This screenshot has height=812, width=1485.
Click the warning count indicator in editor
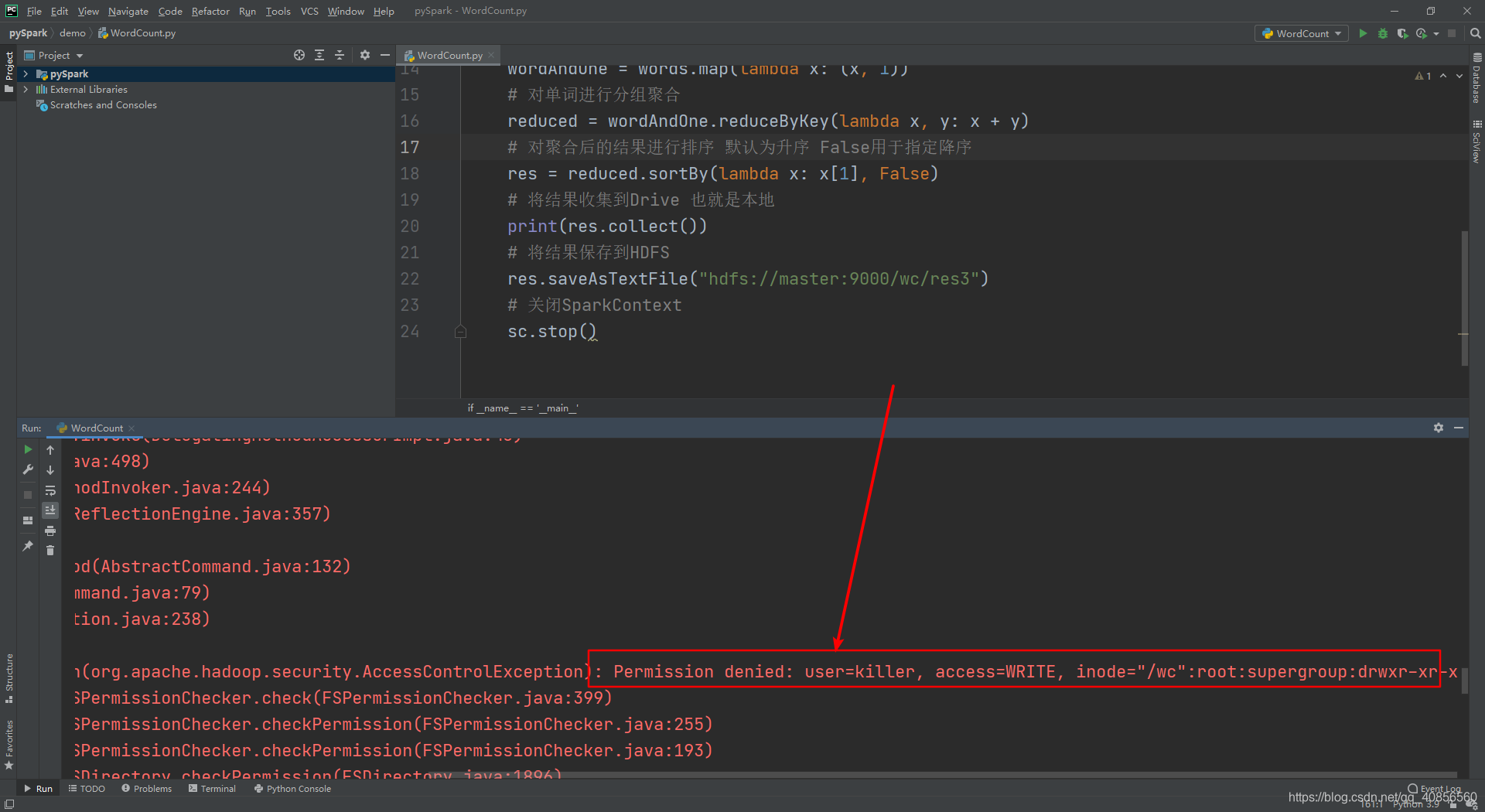pyautogui.click(x=1423, y=76)
